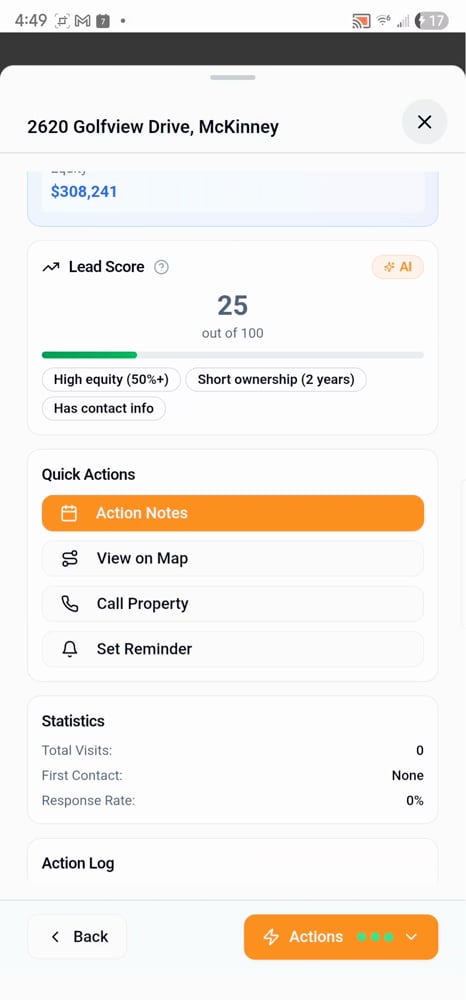Click the Lead Score trend arrow icon
The image size is (466, 1000).
click(51, 267)
